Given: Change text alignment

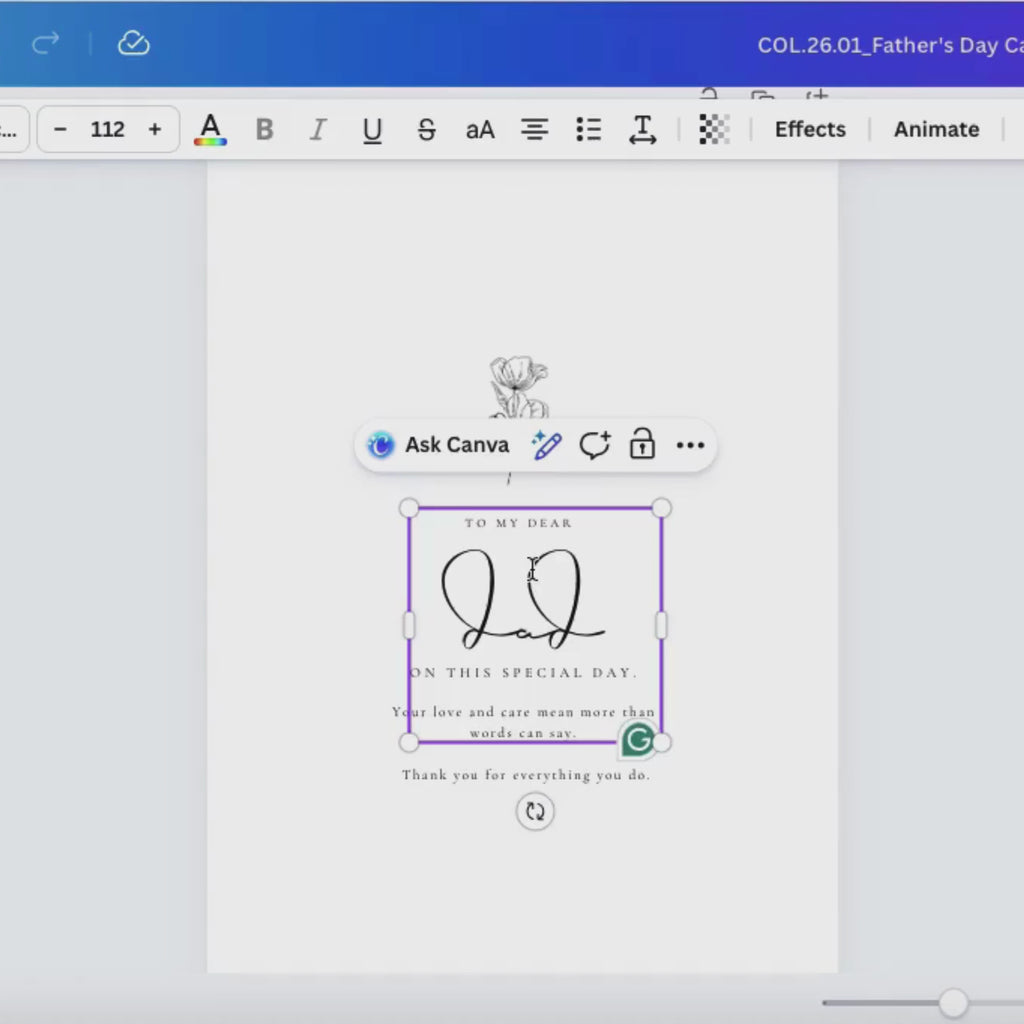Looking at the screenshot, I should pyautogui.click(x=534, y=129).
